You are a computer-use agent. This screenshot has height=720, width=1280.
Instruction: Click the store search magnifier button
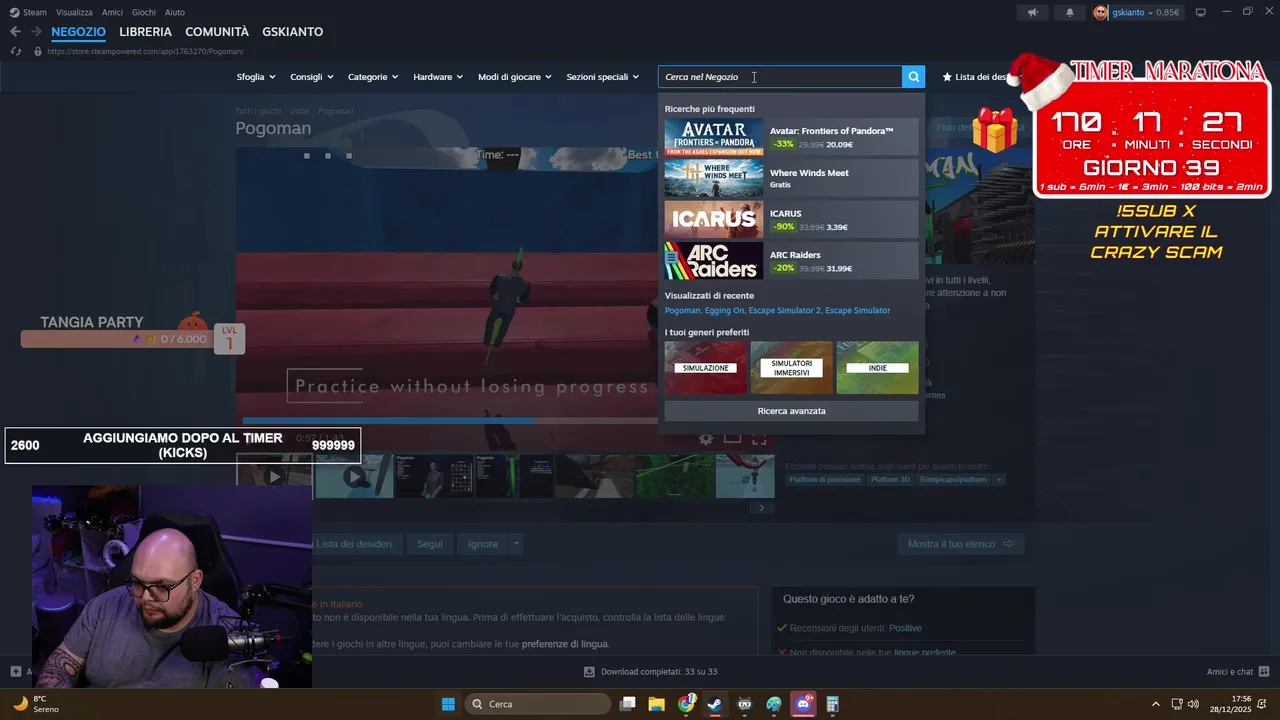[x=913, y=77]
